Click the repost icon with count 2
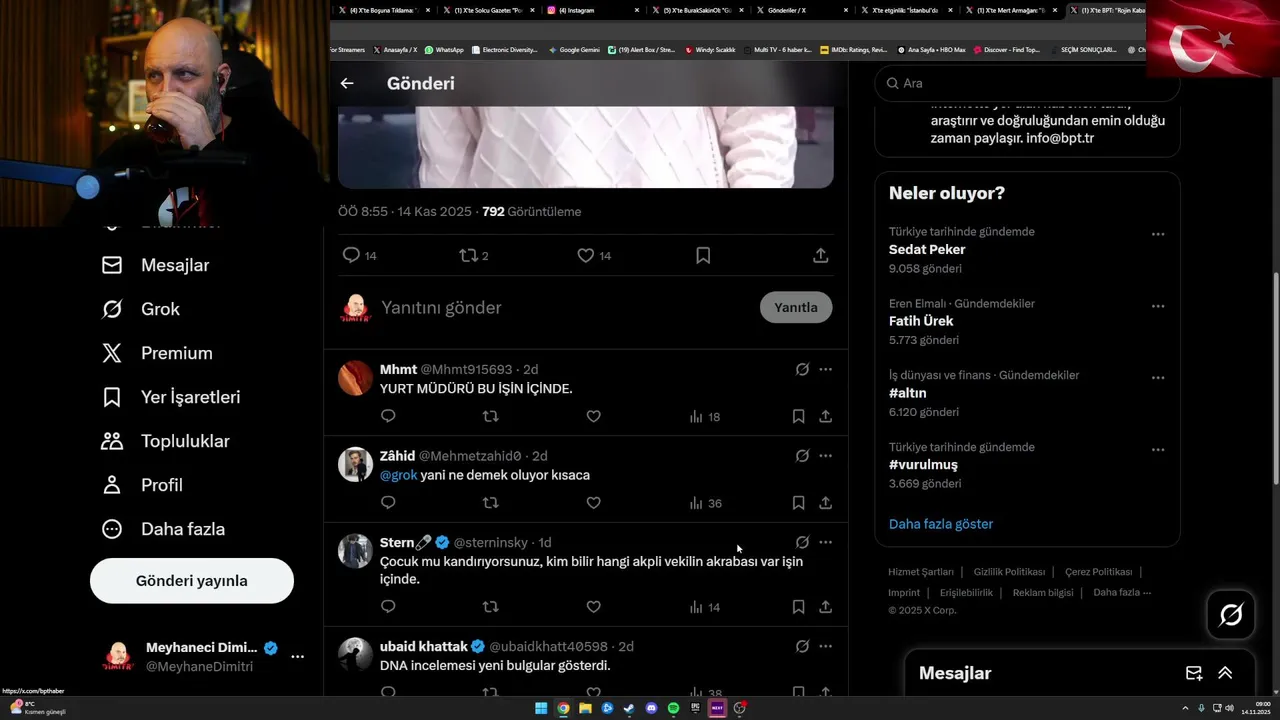Image resolution: width=1280 pixels, height=720 pixels. click(x=468, y=255)
